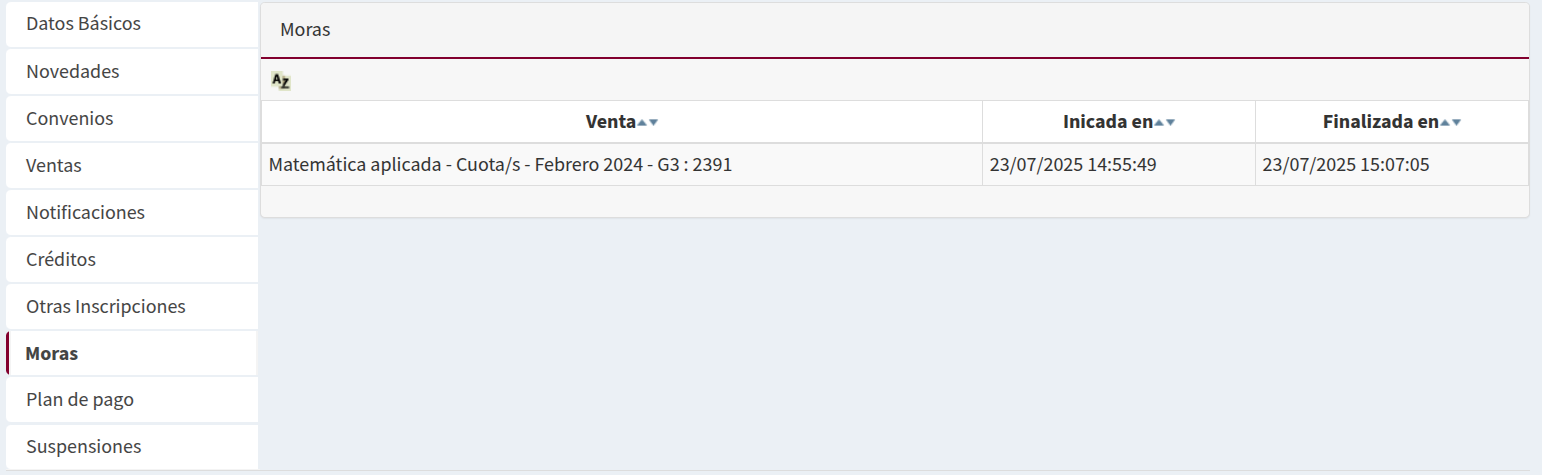Open Otras Inscripciones in the sidebar
This screenshot has height=475, width=1542.
point(106,307)
